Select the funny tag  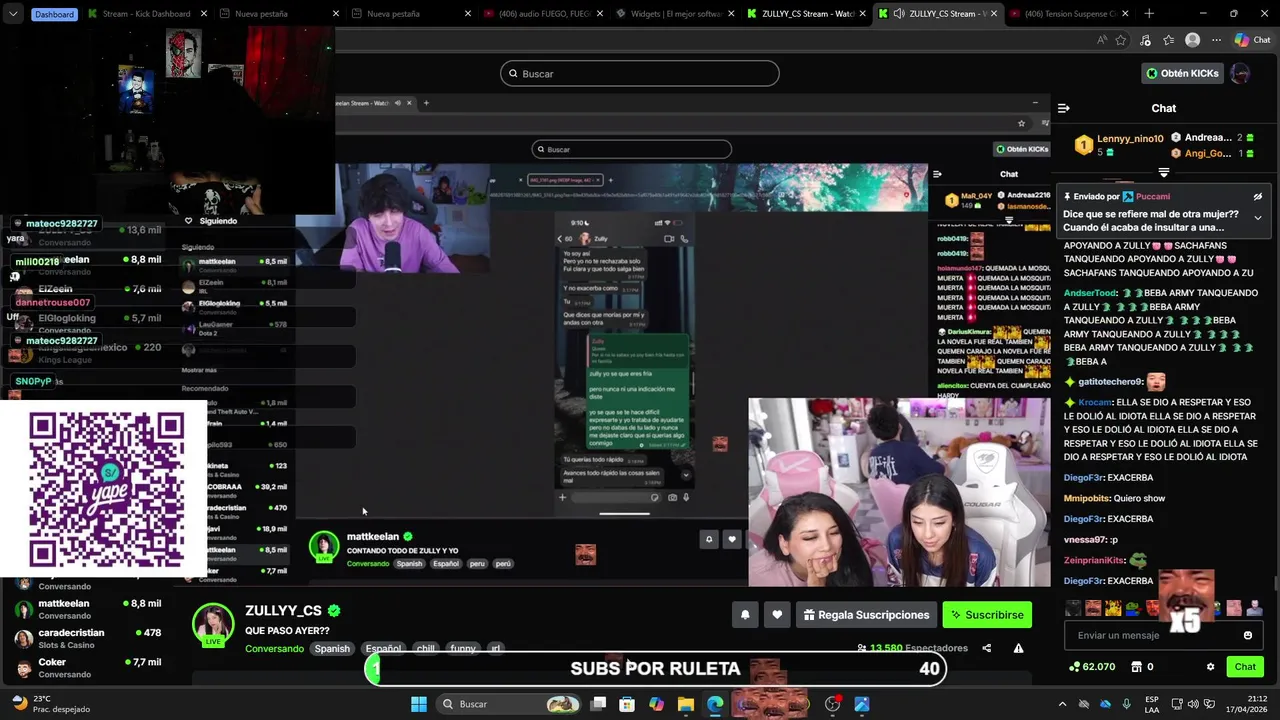coord(463,649)
